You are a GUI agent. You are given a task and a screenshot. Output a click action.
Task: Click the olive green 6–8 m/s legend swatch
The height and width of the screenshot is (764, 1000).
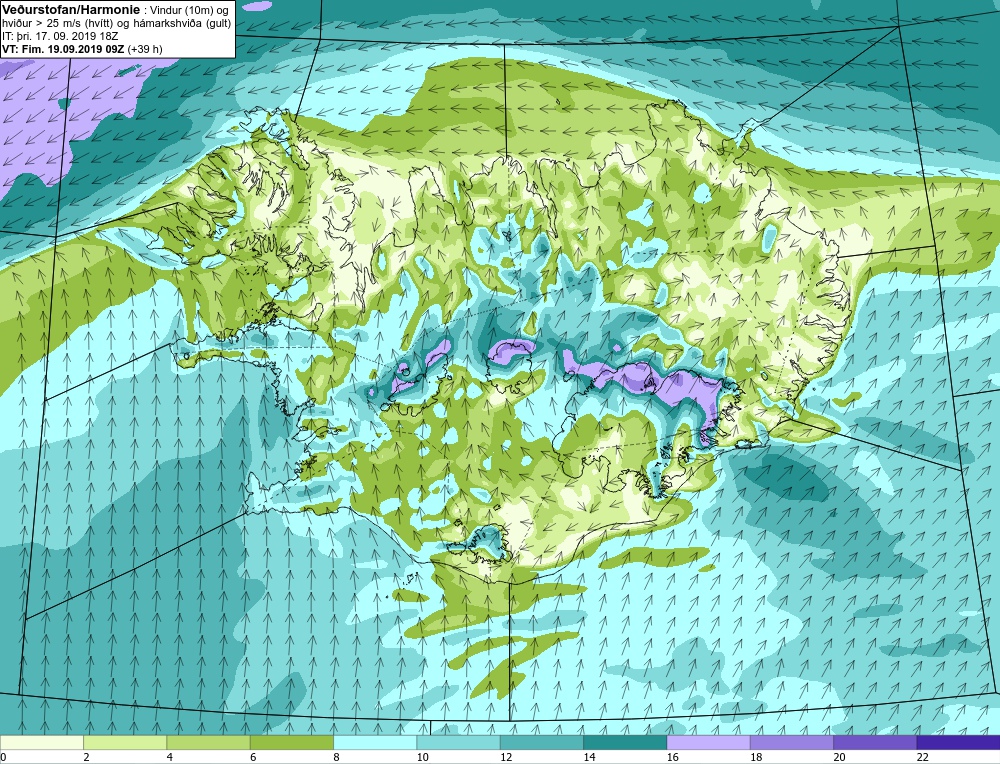click(x=291, y=742)
